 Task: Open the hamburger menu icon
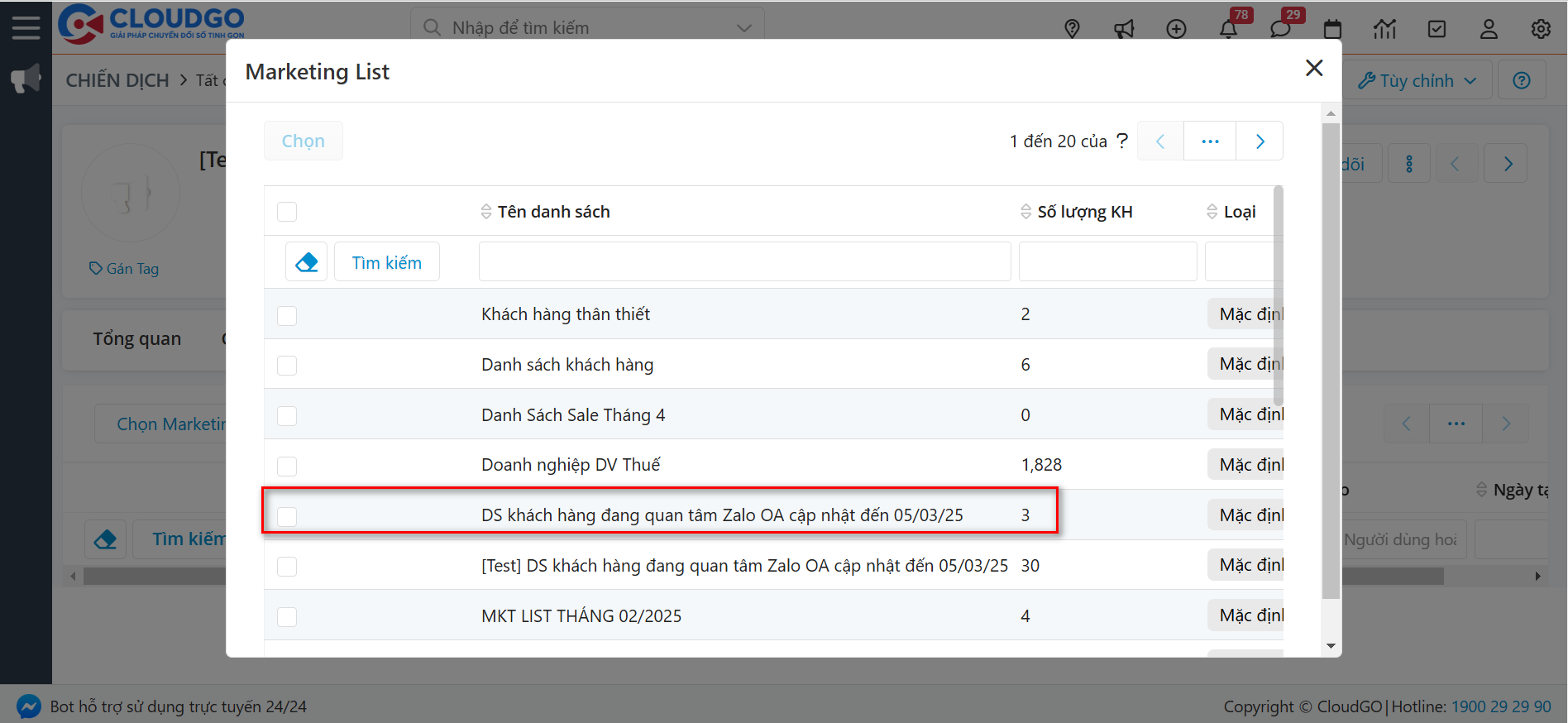click(26, 27)
